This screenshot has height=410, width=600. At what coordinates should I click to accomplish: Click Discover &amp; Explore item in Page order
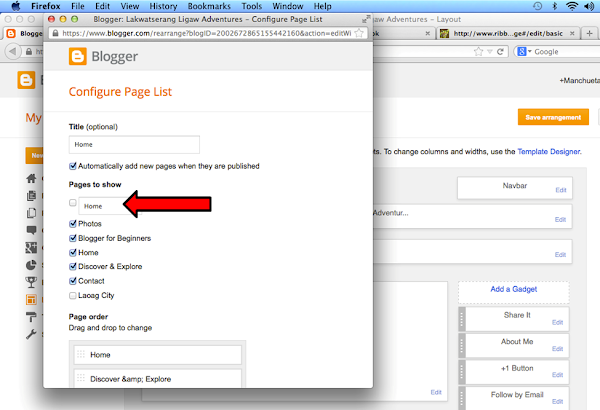(x=158, y=379)
